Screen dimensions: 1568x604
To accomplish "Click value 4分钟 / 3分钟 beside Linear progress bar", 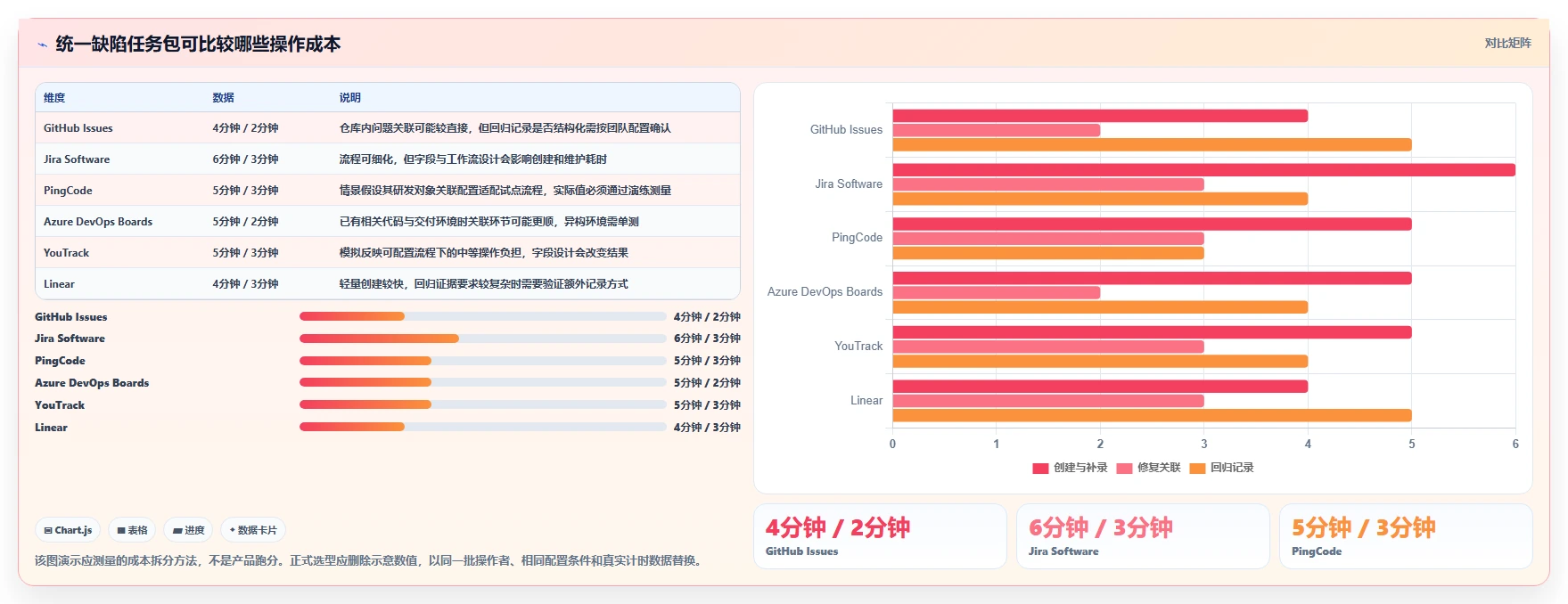I will [707, 428].
